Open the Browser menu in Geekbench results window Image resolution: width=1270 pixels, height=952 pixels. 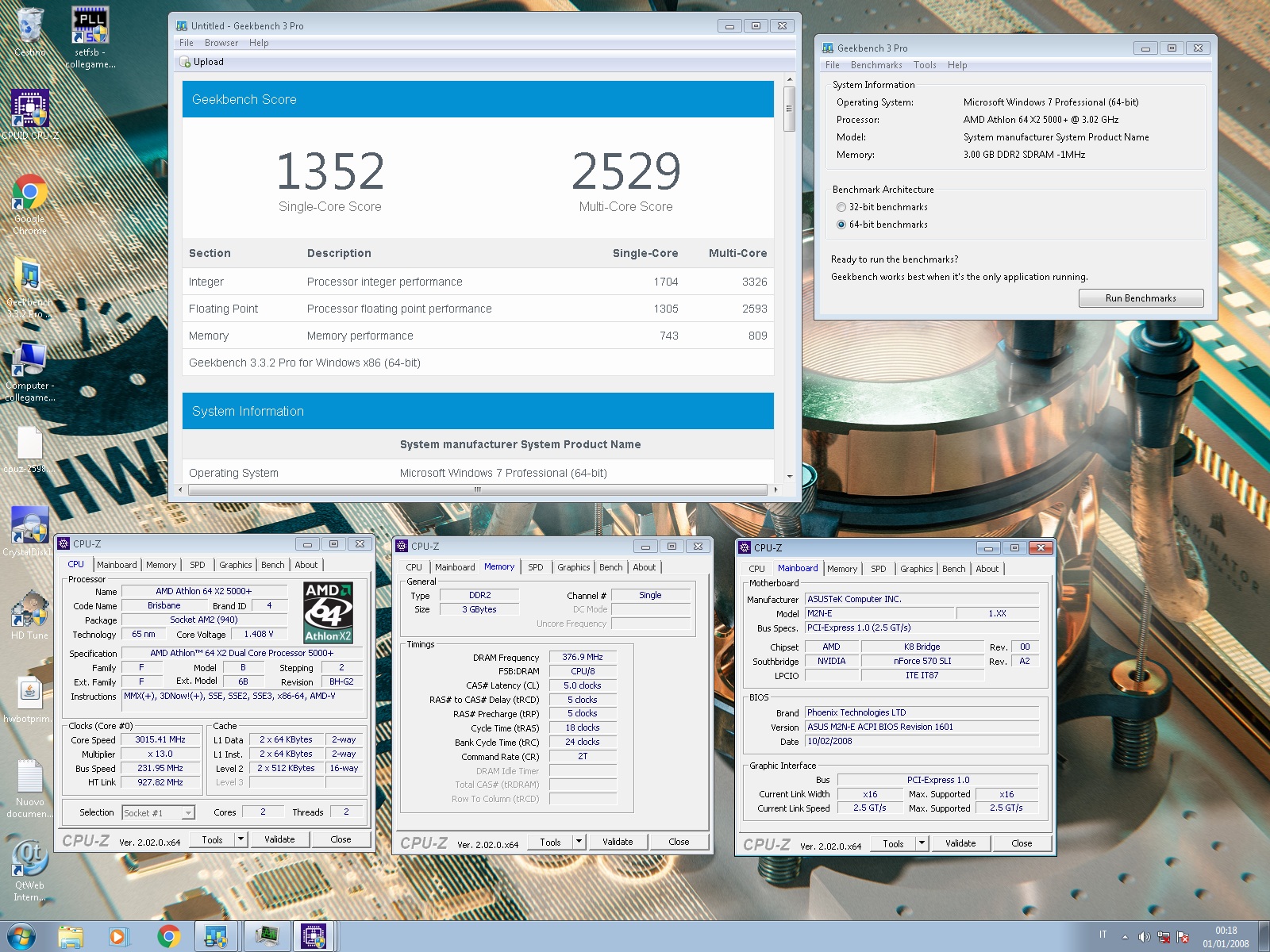click(x=221, y=43)
